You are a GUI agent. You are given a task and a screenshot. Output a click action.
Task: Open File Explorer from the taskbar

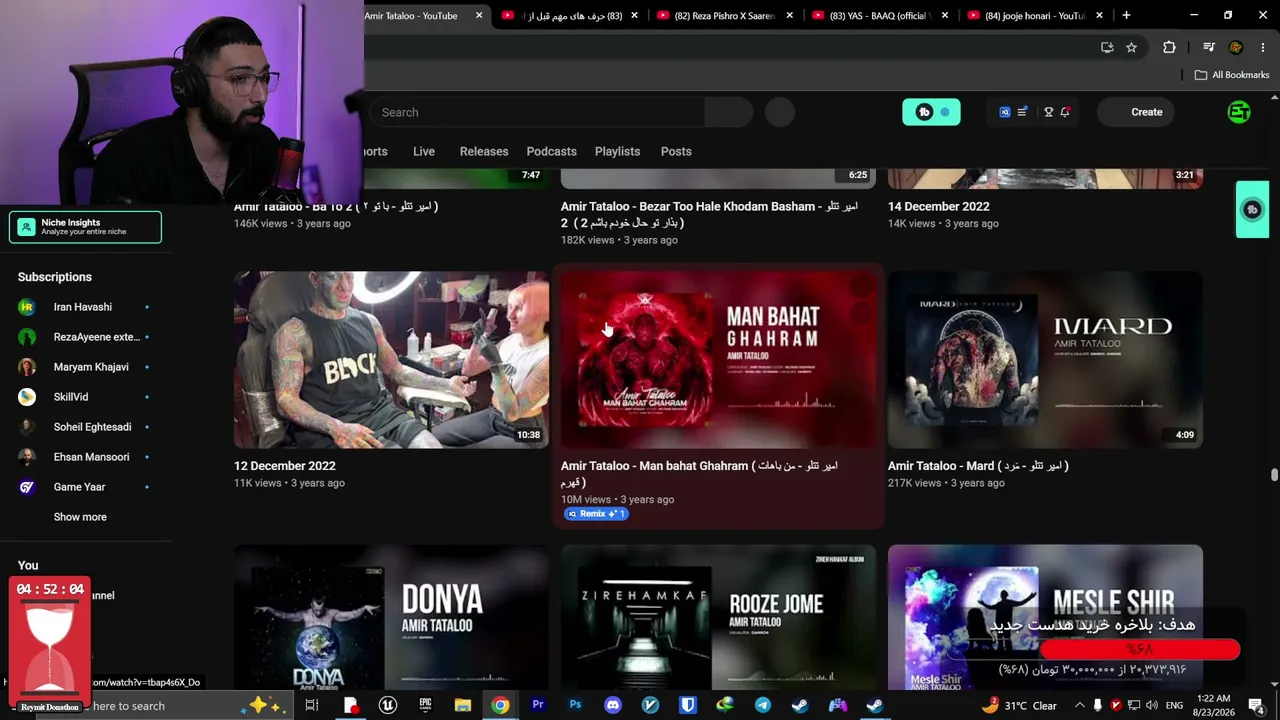pos(463,705)
